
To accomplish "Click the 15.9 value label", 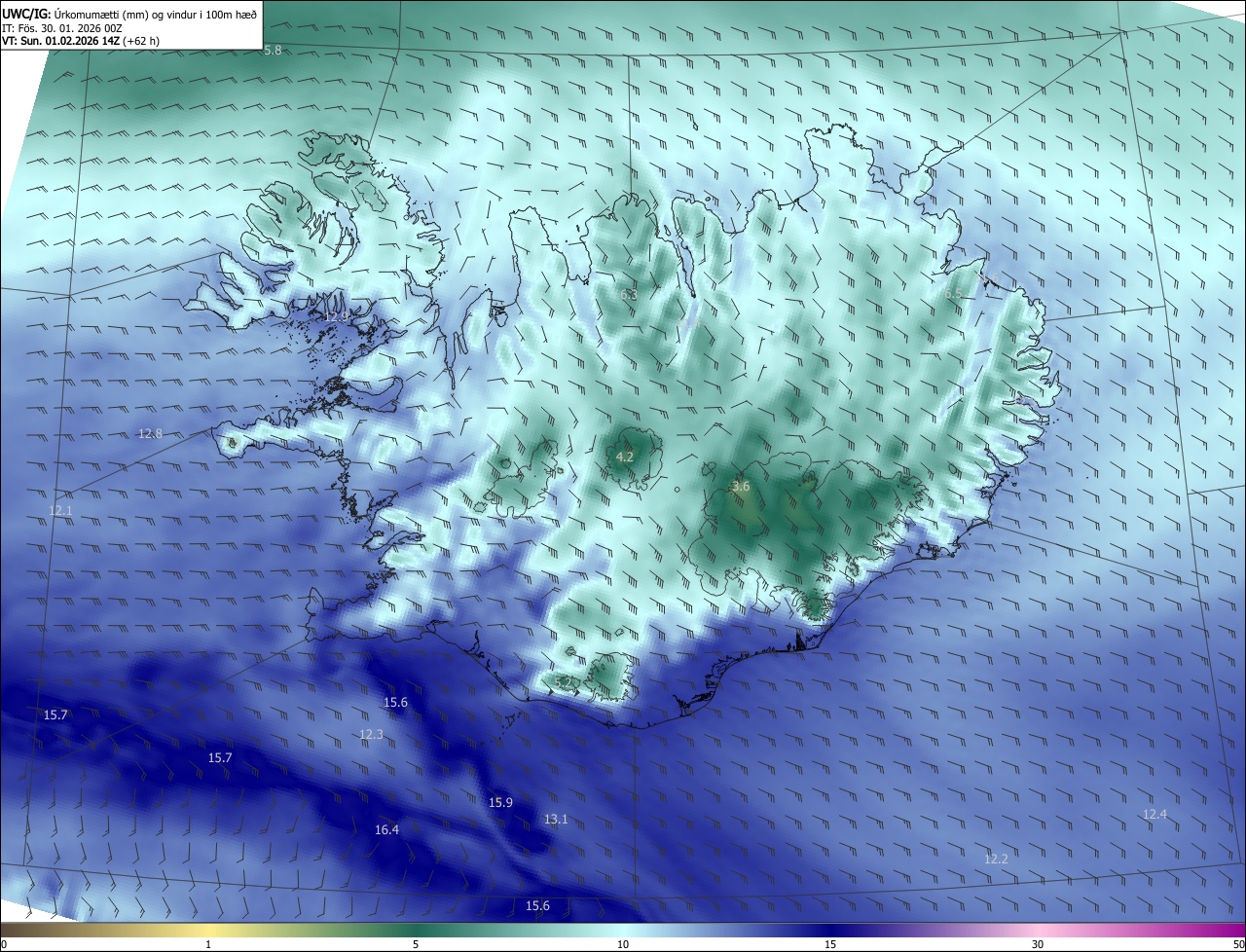I will click(500, 803).
